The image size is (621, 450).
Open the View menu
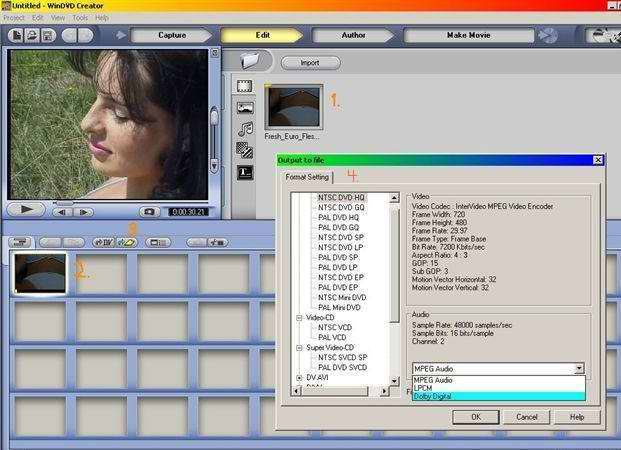click(58, 18)
